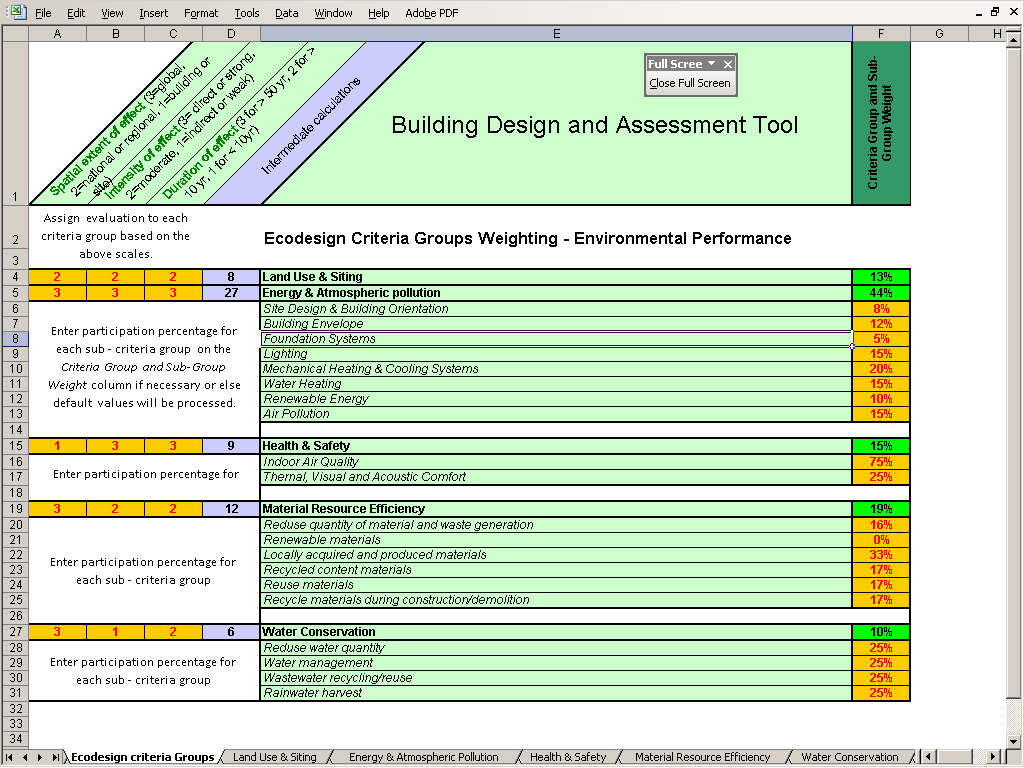The image size is (1024, 768).
Task: Click horizontal scrollbar right arrow
Action: [993, 757]
